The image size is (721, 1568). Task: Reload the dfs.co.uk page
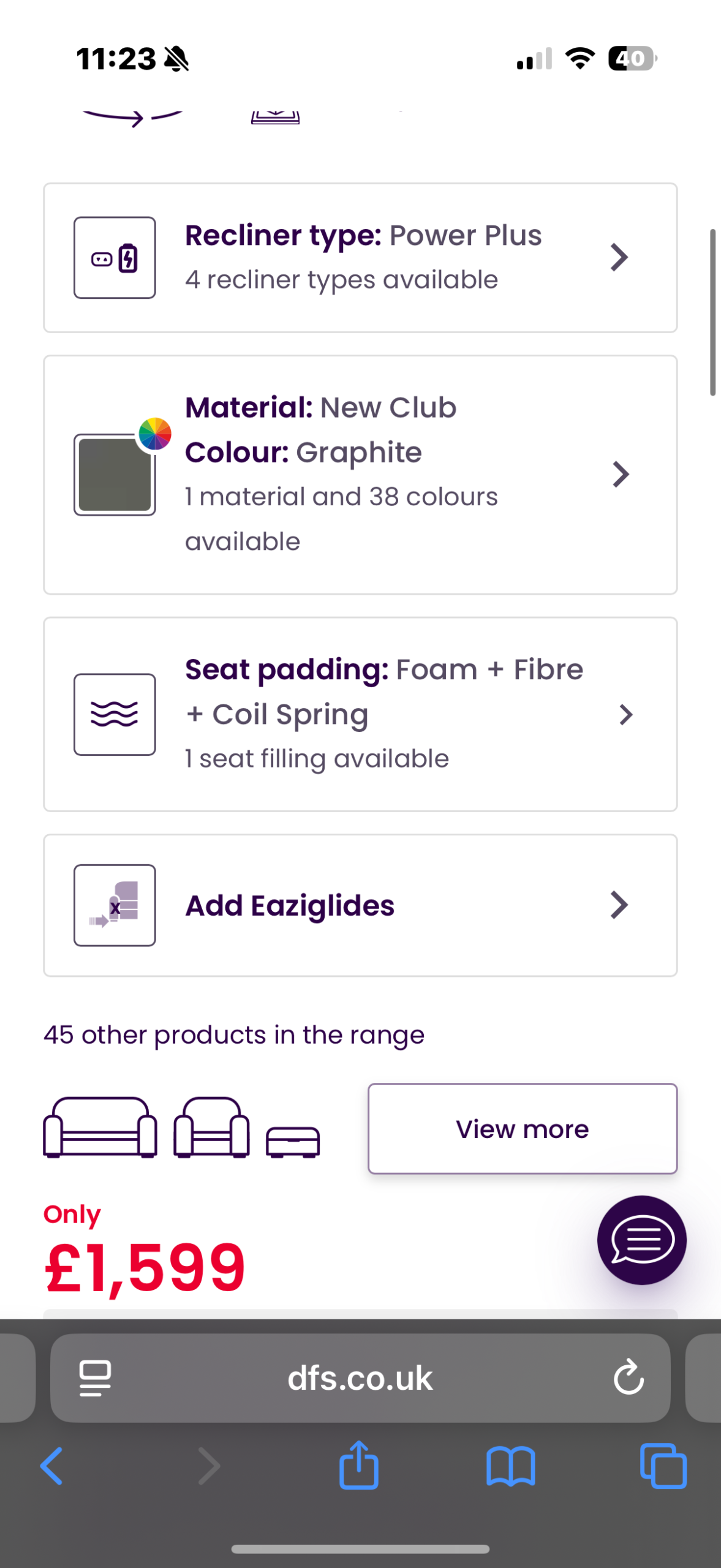[x=629, y=1378]
